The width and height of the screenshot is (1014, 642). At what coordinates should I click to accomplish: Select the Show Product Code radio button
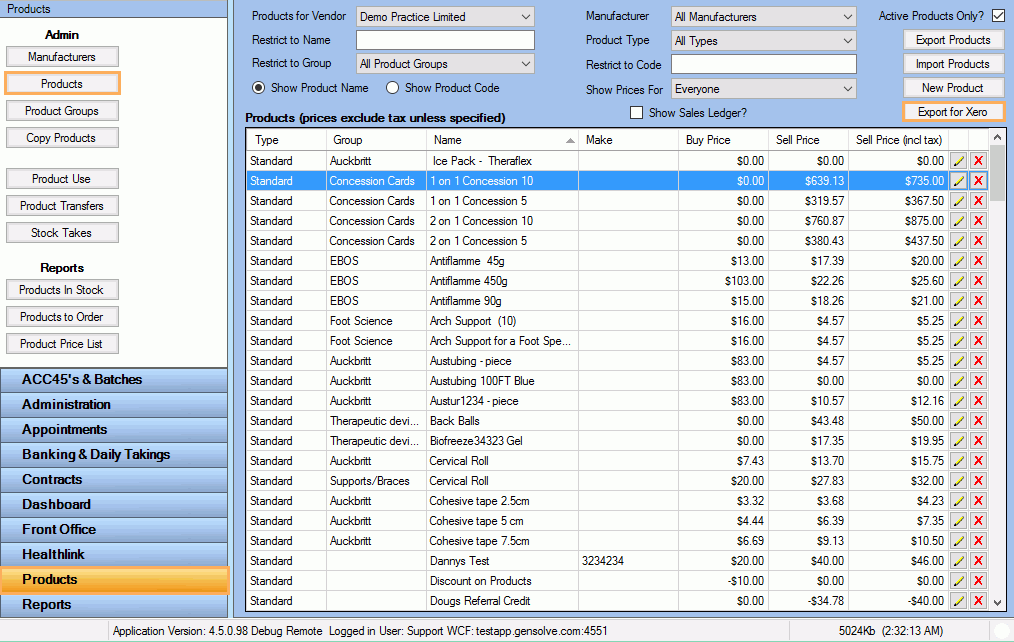pos(393,88)
